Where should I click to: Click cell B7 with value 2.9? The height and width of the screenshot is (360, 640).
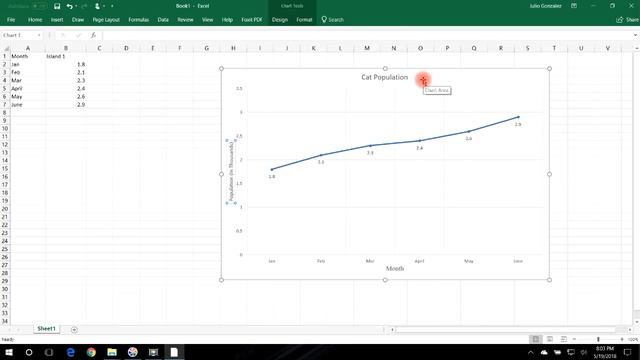(66, 104)
